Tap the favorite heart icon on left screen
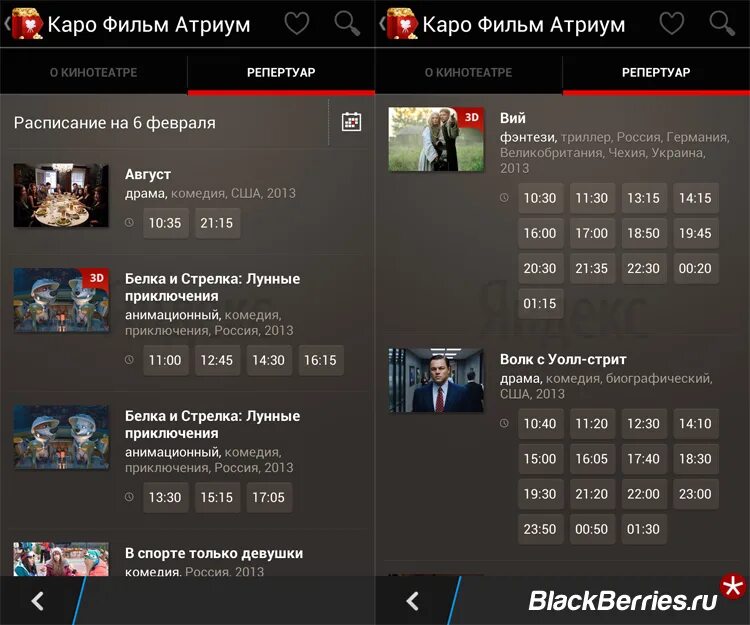Image resolution: width=750 pixels, height=625 pixels. point(297,23)
